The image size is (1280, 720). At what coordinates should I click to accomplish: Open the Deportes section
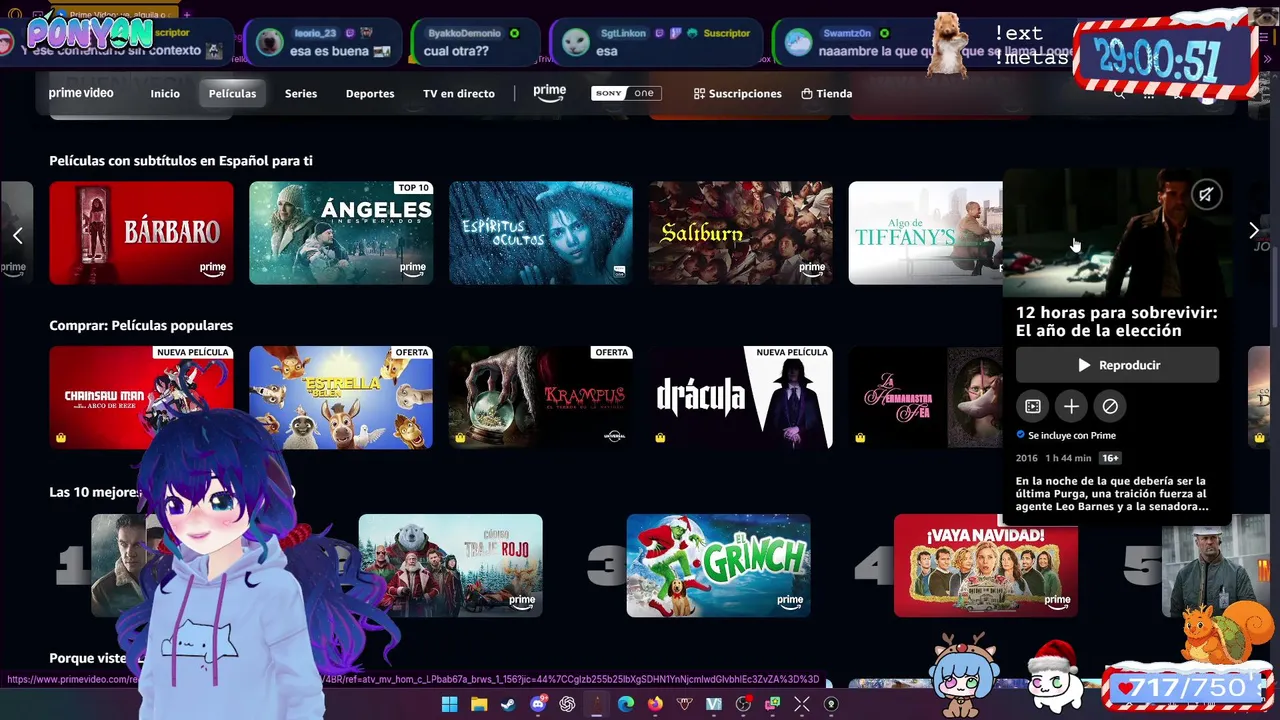click(x=370, y=93)
